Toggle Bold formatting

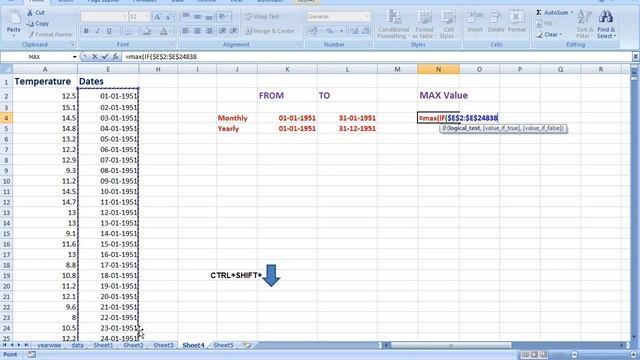click(x=86, y=31)
